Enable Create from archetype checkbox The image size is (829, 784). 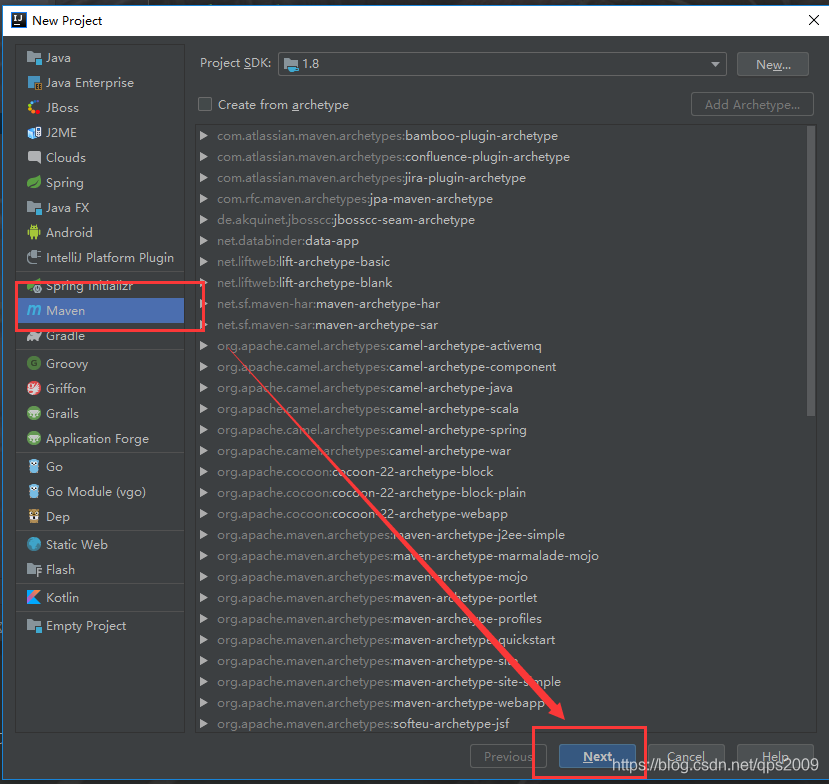click(x=205, y=104)
